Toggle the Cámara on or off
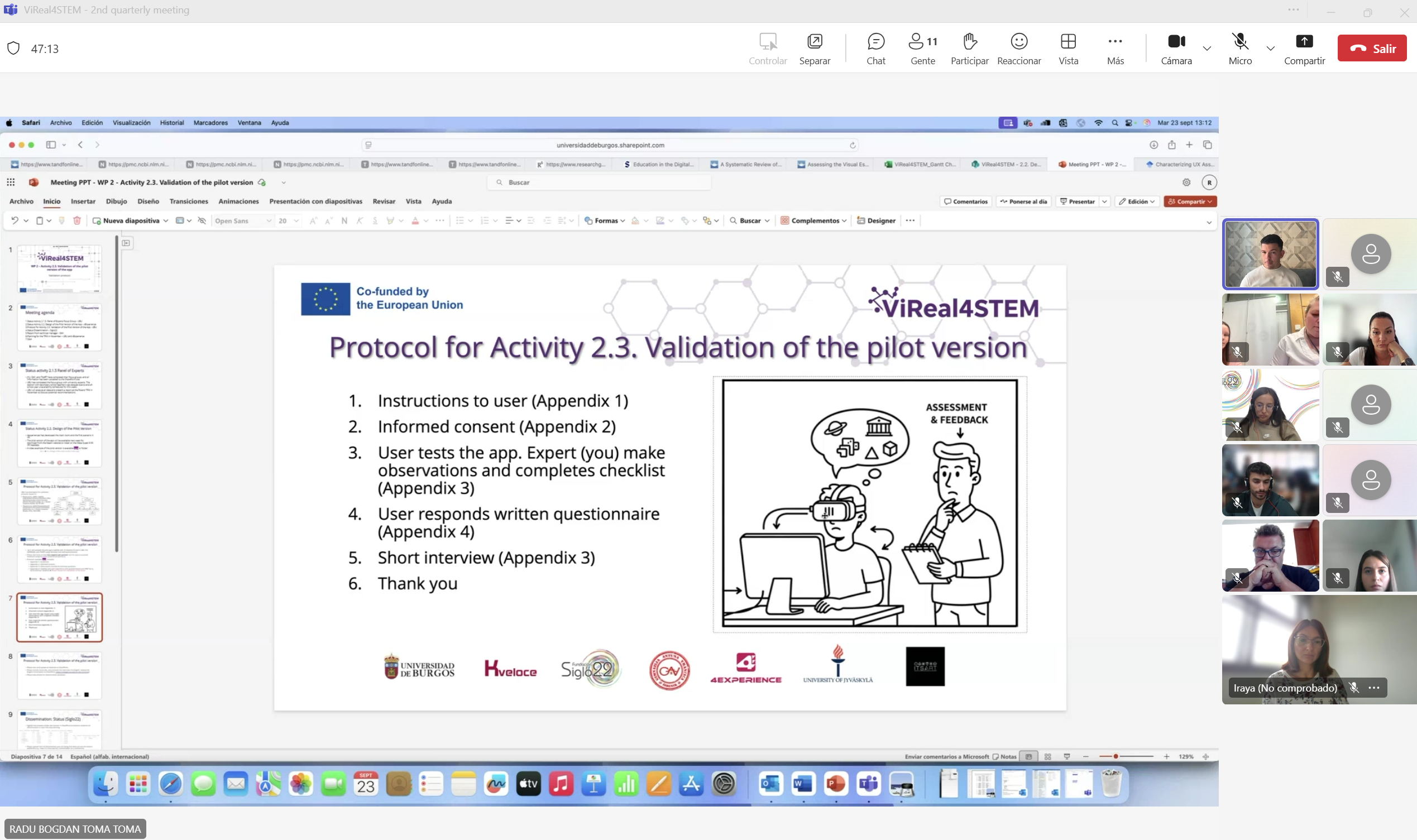Viewport: 1417px width, 840px height. [1176, 48]
